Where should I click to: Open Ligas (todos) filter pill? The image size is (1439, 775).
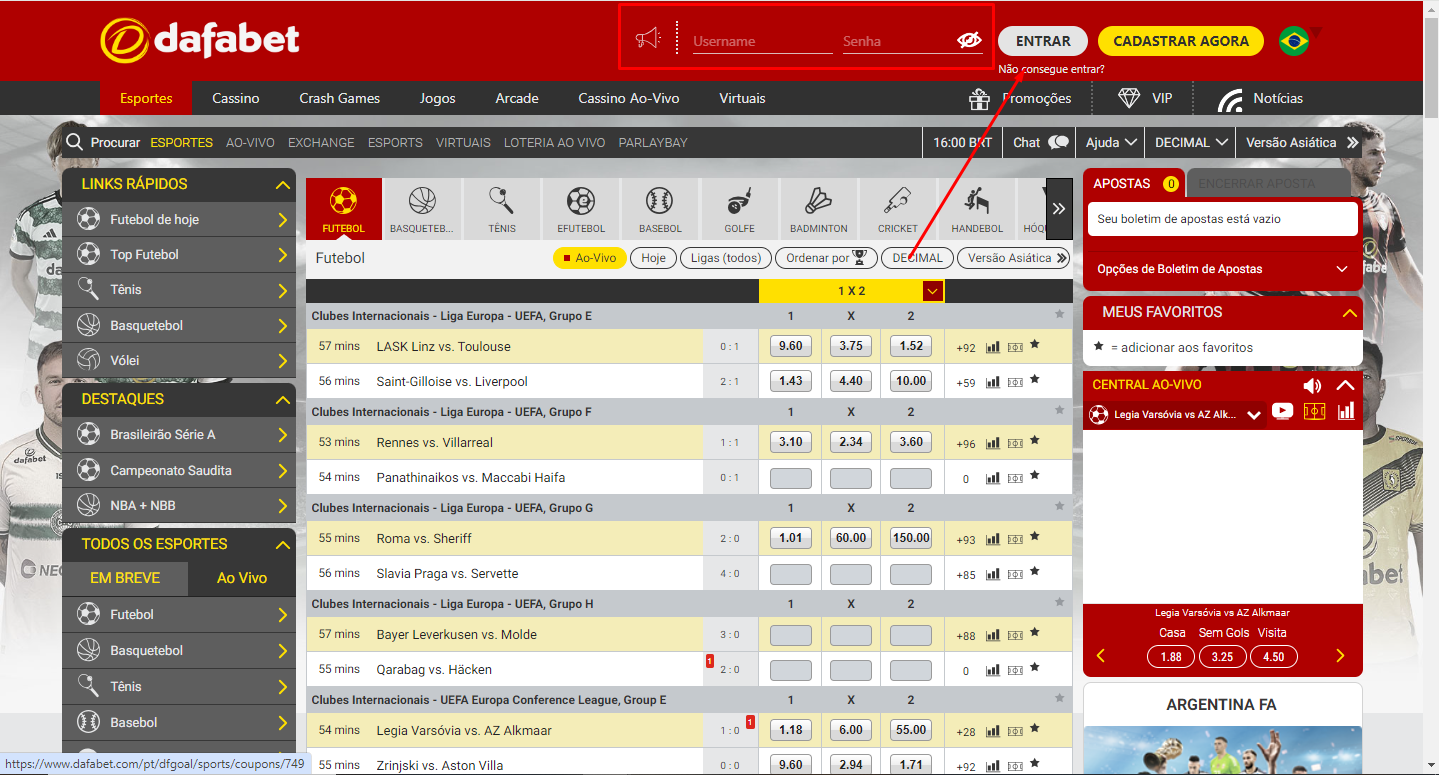coord(726,258)
